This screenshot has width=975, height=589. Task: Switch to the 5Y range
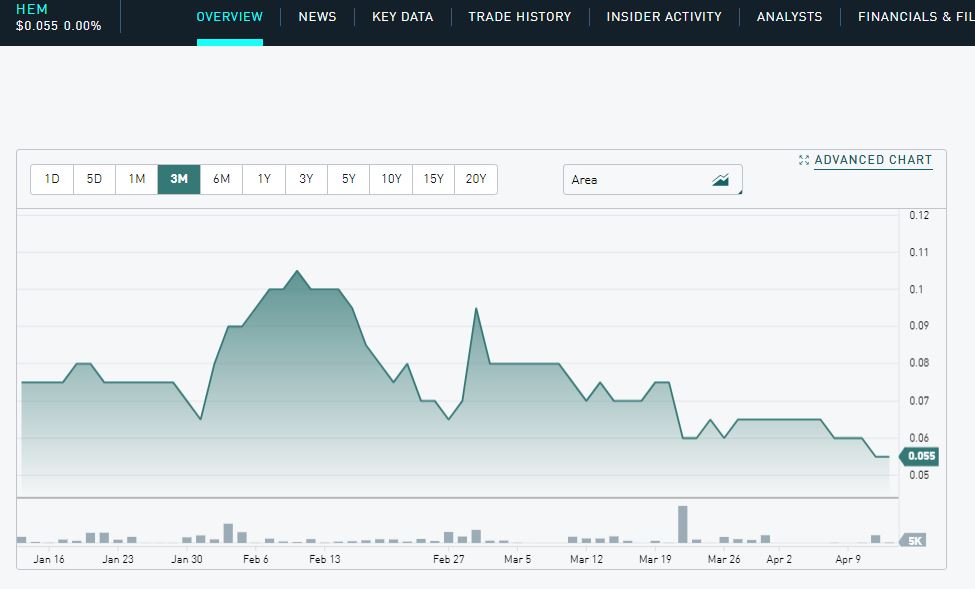[x=348, y=179]
